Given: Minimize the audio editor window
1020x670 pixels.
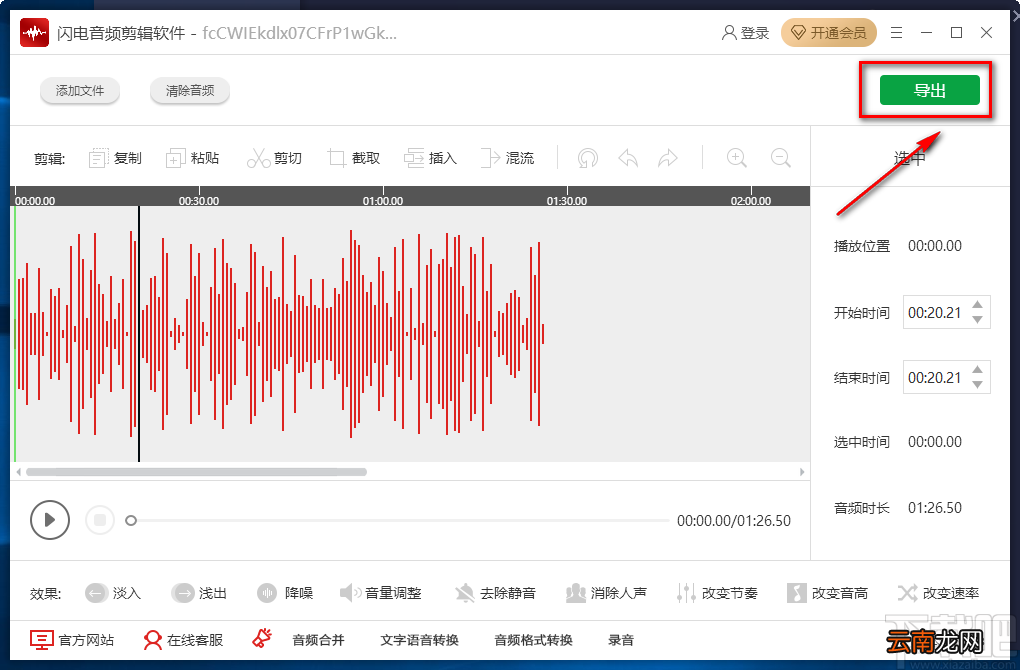Looking at the screenshot, I should pos(926,33).
